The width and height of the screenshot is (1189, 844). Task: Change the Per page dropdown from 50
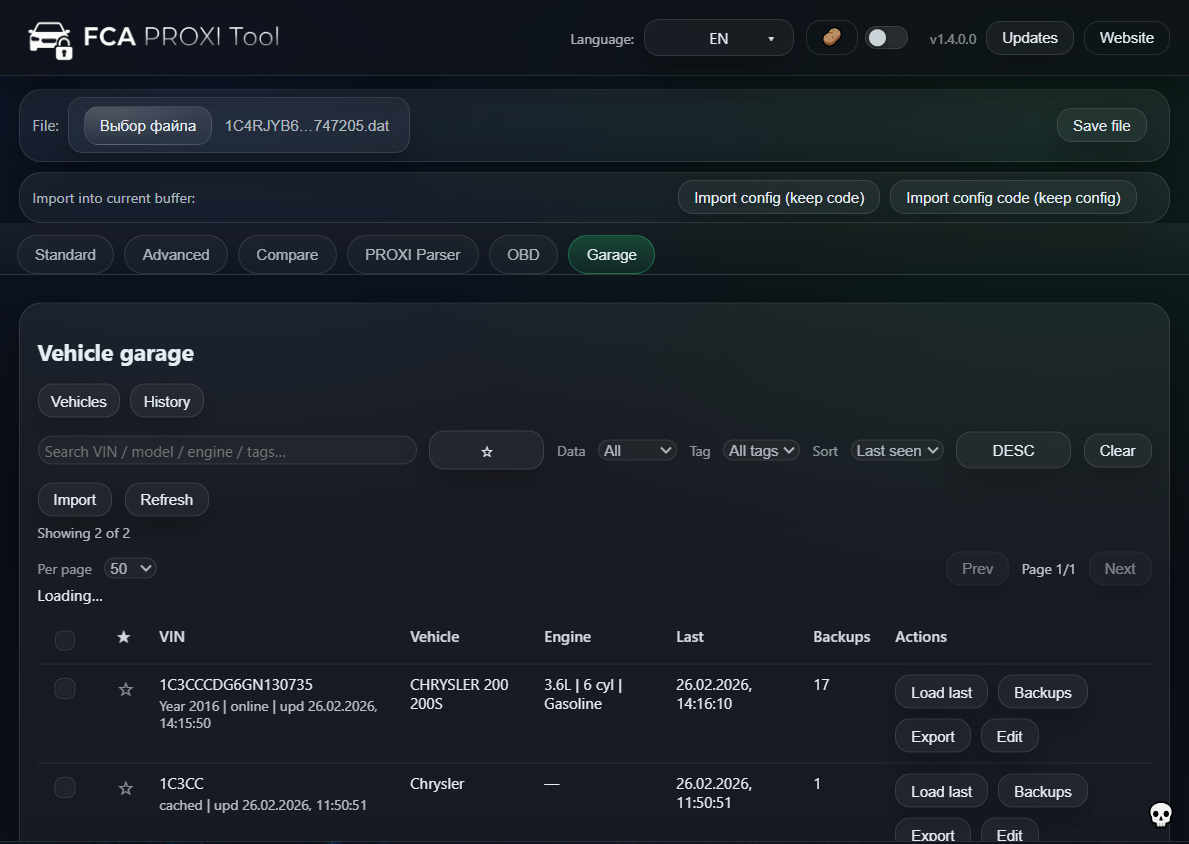click(130, 568)
